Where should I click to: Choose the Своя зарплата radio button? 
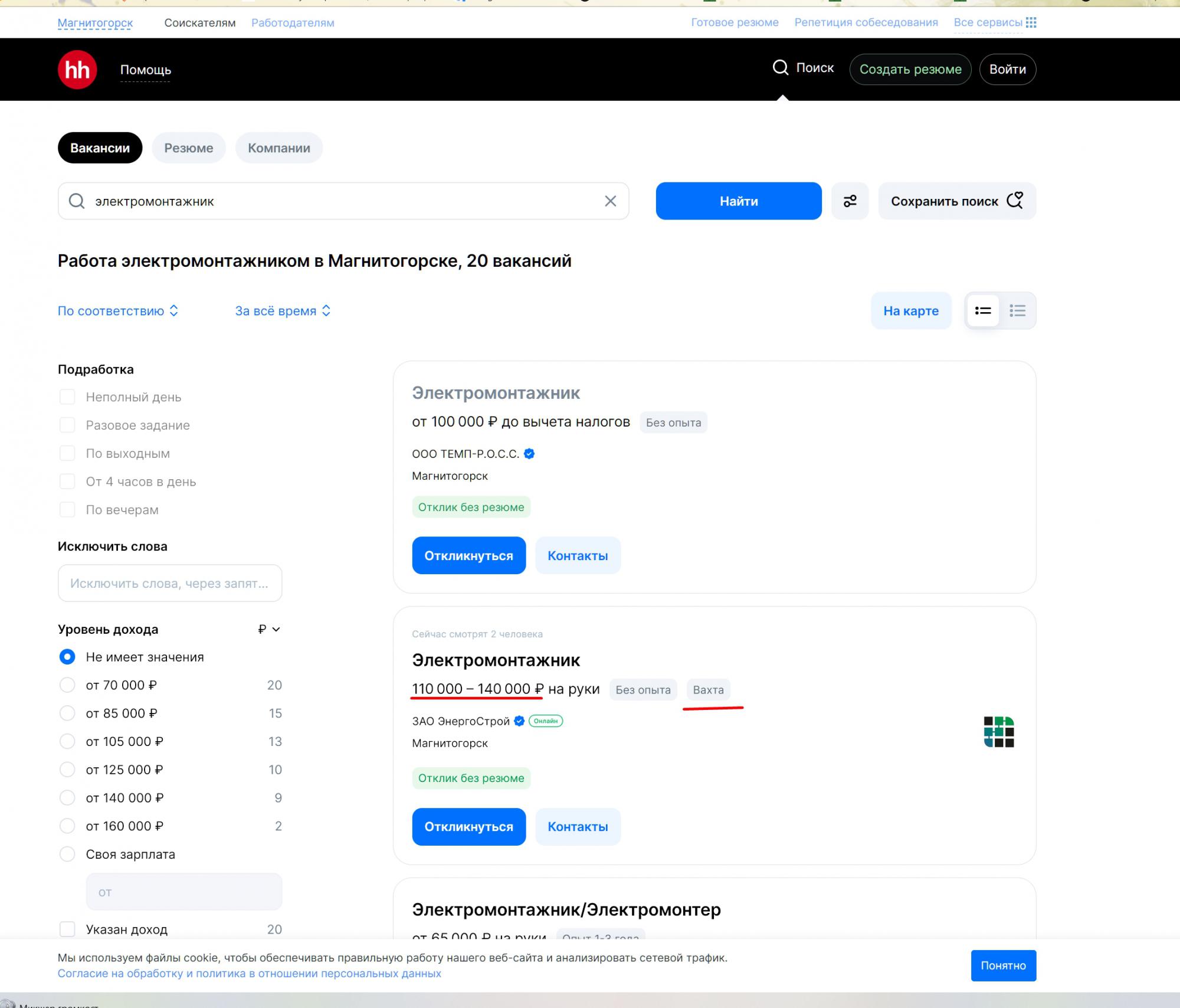pos(67,854)
